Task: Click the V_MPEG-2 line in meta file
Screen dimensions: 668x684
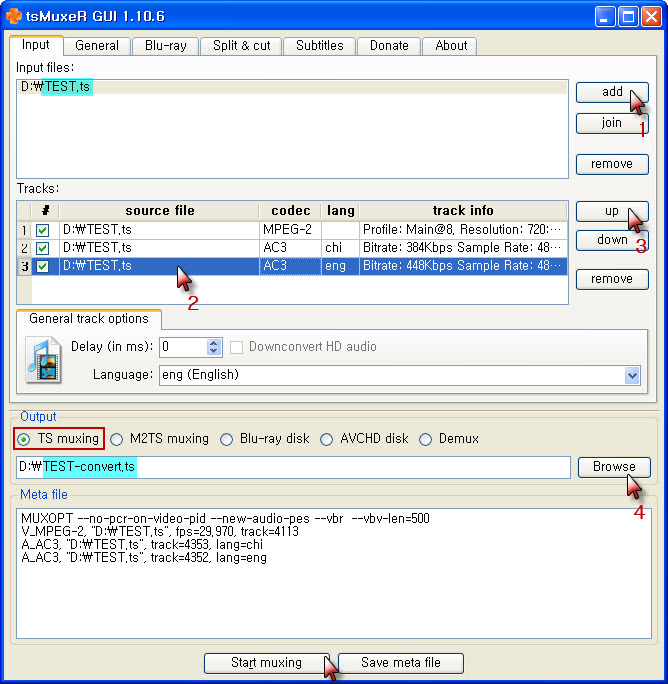Action: pos(160,532)
